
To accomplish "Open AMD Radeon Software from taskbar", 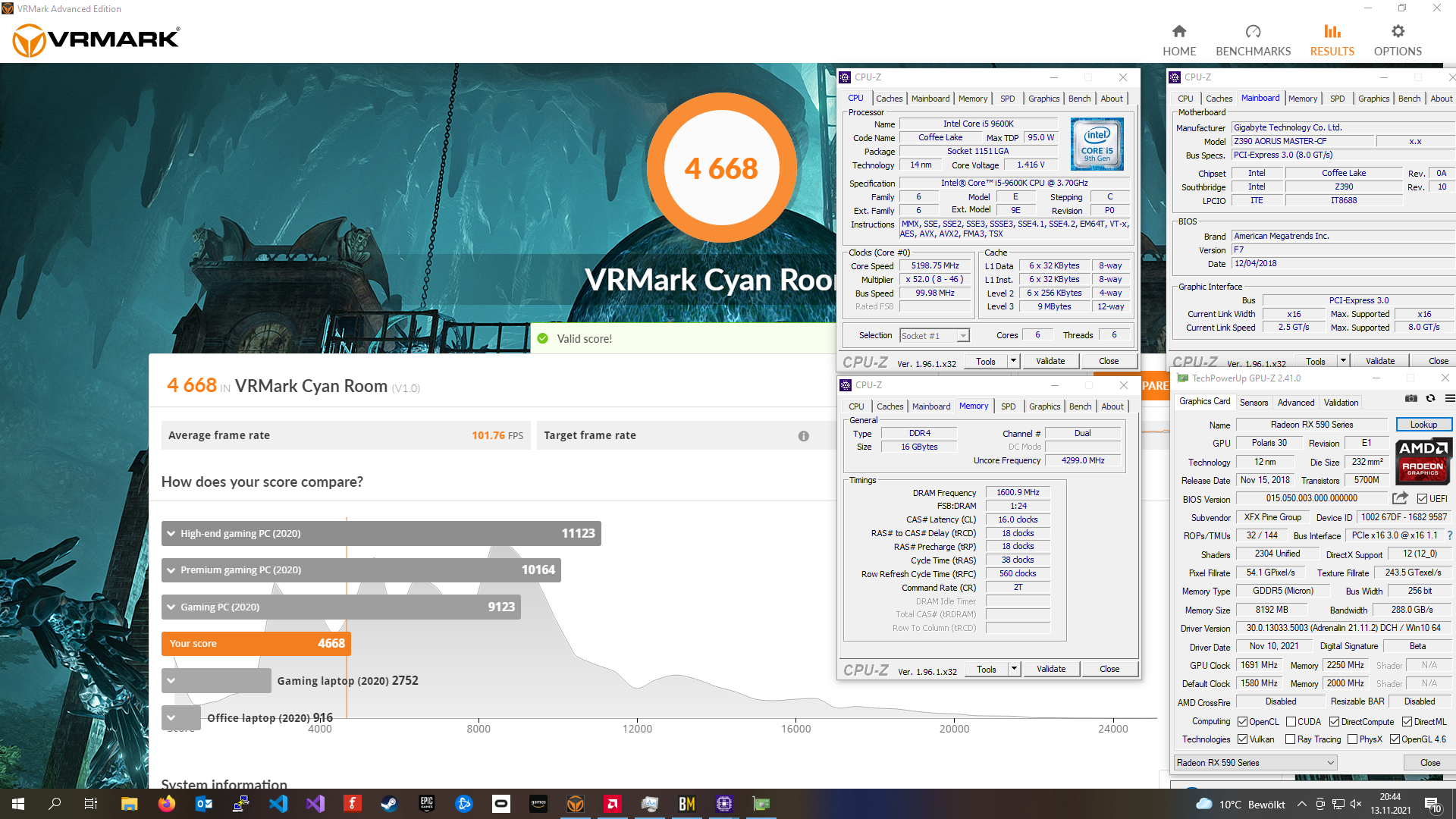I will coord(612,804).
